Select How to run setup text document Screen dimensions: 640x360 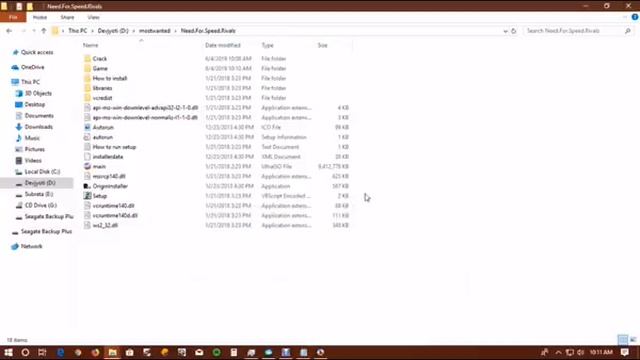[114, 147]
